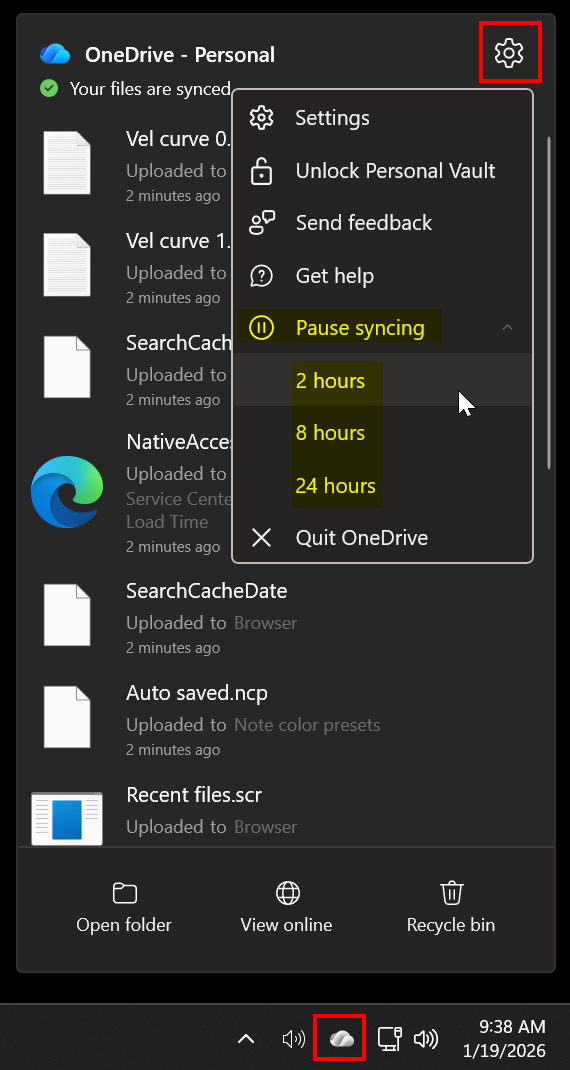570x1070 pixels.
Task: Click the View online globe icon
Action: coord(287,893)
